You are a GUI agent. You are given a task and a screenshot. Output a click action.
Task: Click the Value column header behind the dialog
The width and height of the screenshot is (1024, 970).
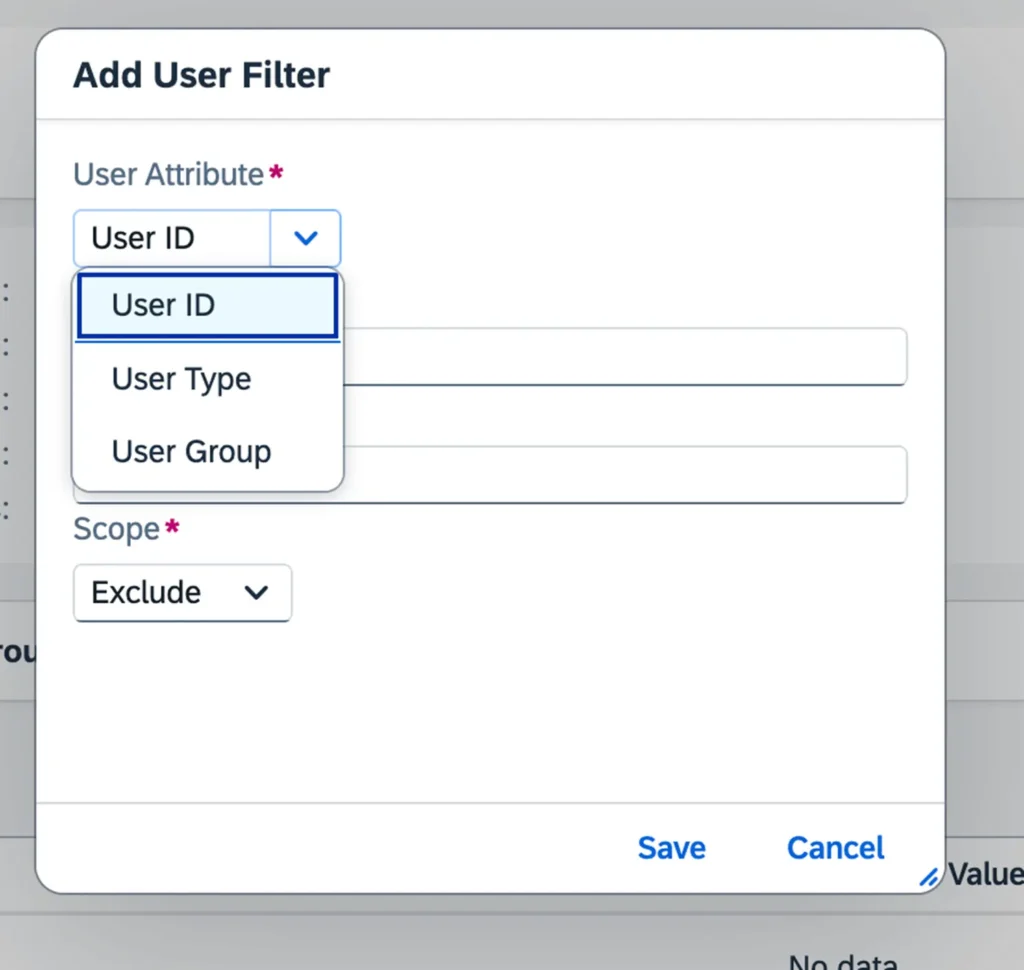coord(985,875)
